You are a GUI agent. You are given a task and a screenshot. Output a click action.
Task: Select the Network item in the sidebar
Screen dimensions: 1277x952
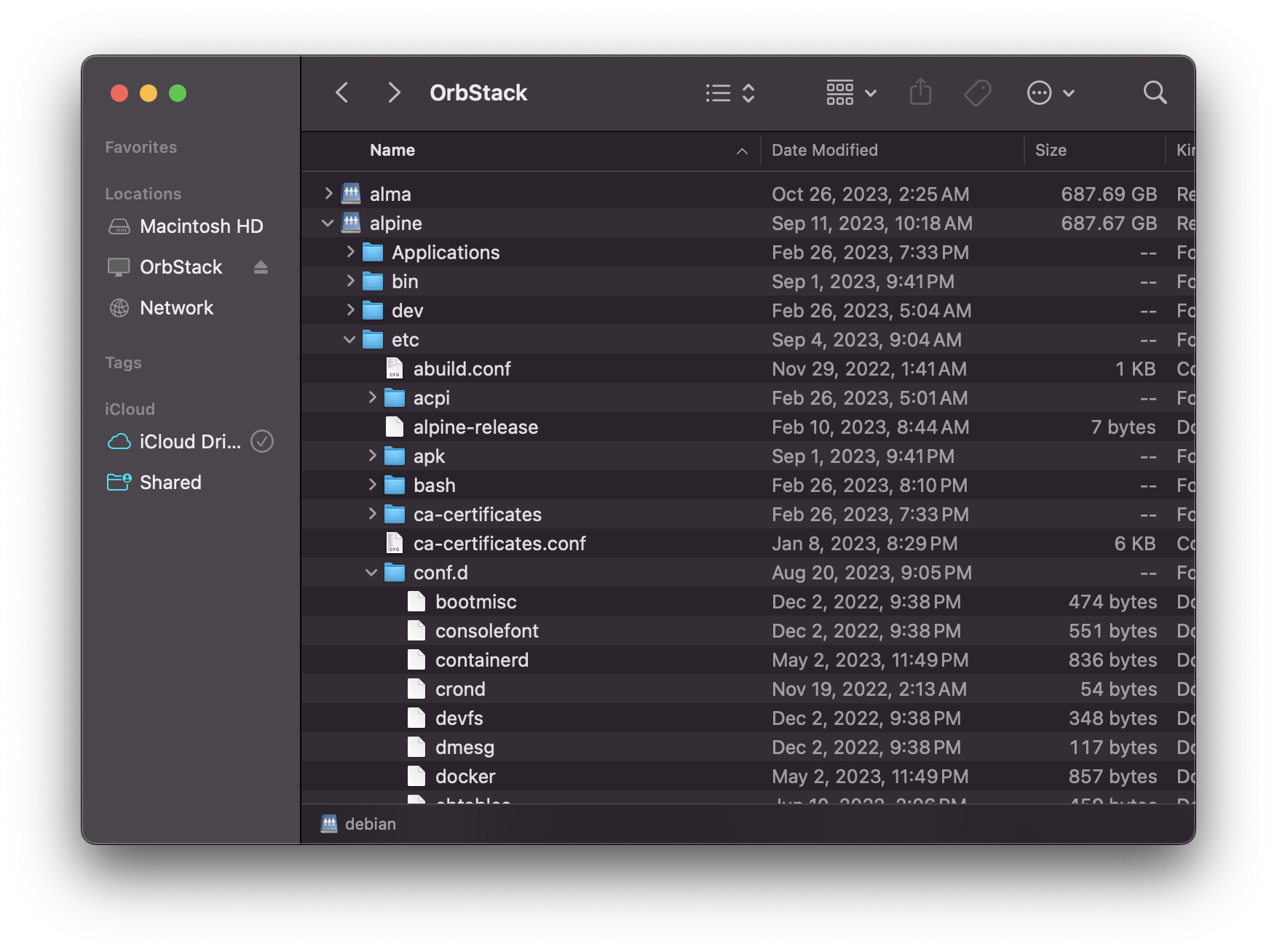(176, 307)
